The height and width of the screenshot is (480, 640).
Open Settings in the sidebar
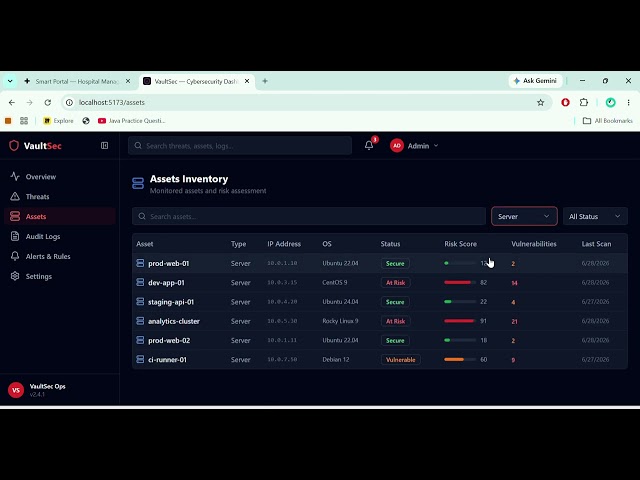tap(60, 276)
